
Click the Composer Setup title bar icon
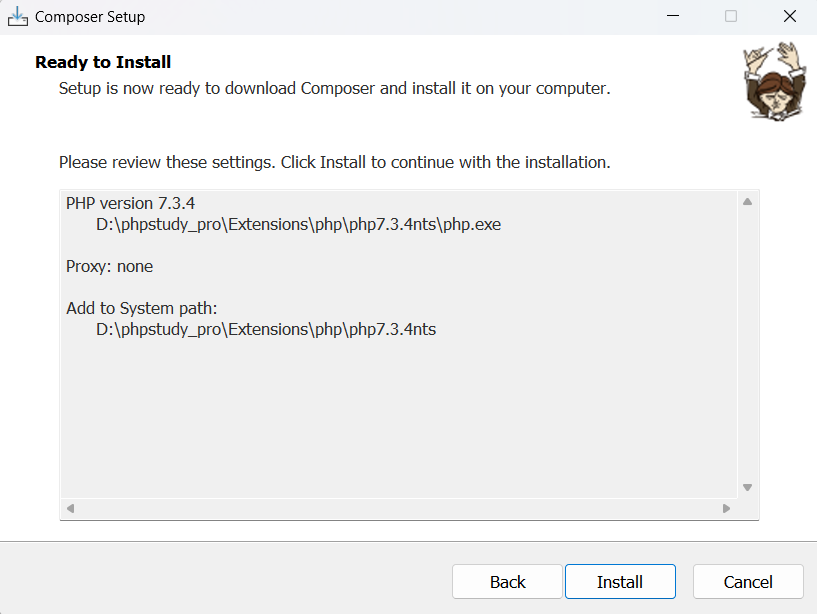point(18,17)
